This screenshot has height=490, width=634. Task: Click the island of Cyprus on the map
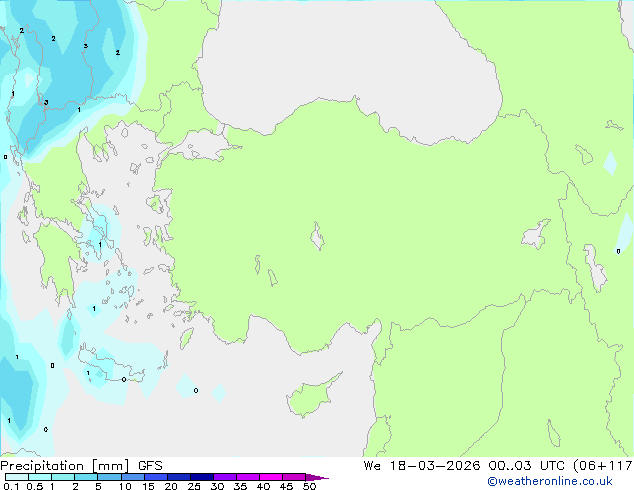[311, 396]
